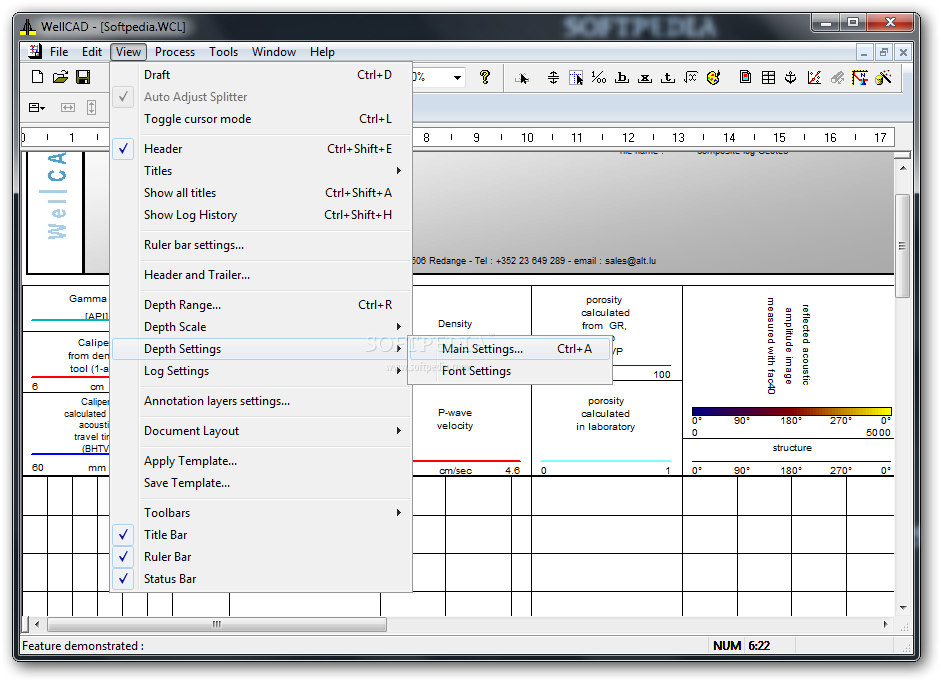Open the Tools menu
Screen dimensions: 941x682
223,52
